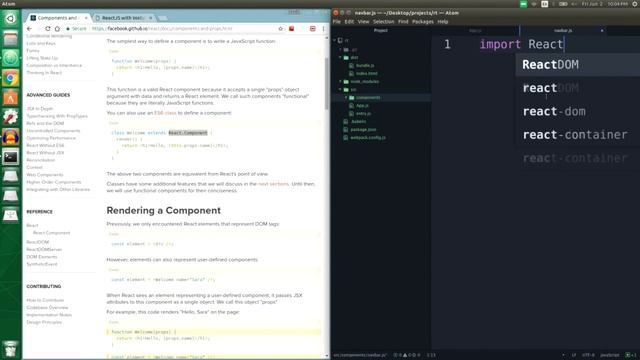Open Chrome three-dot menu

(x=324, y=29)
